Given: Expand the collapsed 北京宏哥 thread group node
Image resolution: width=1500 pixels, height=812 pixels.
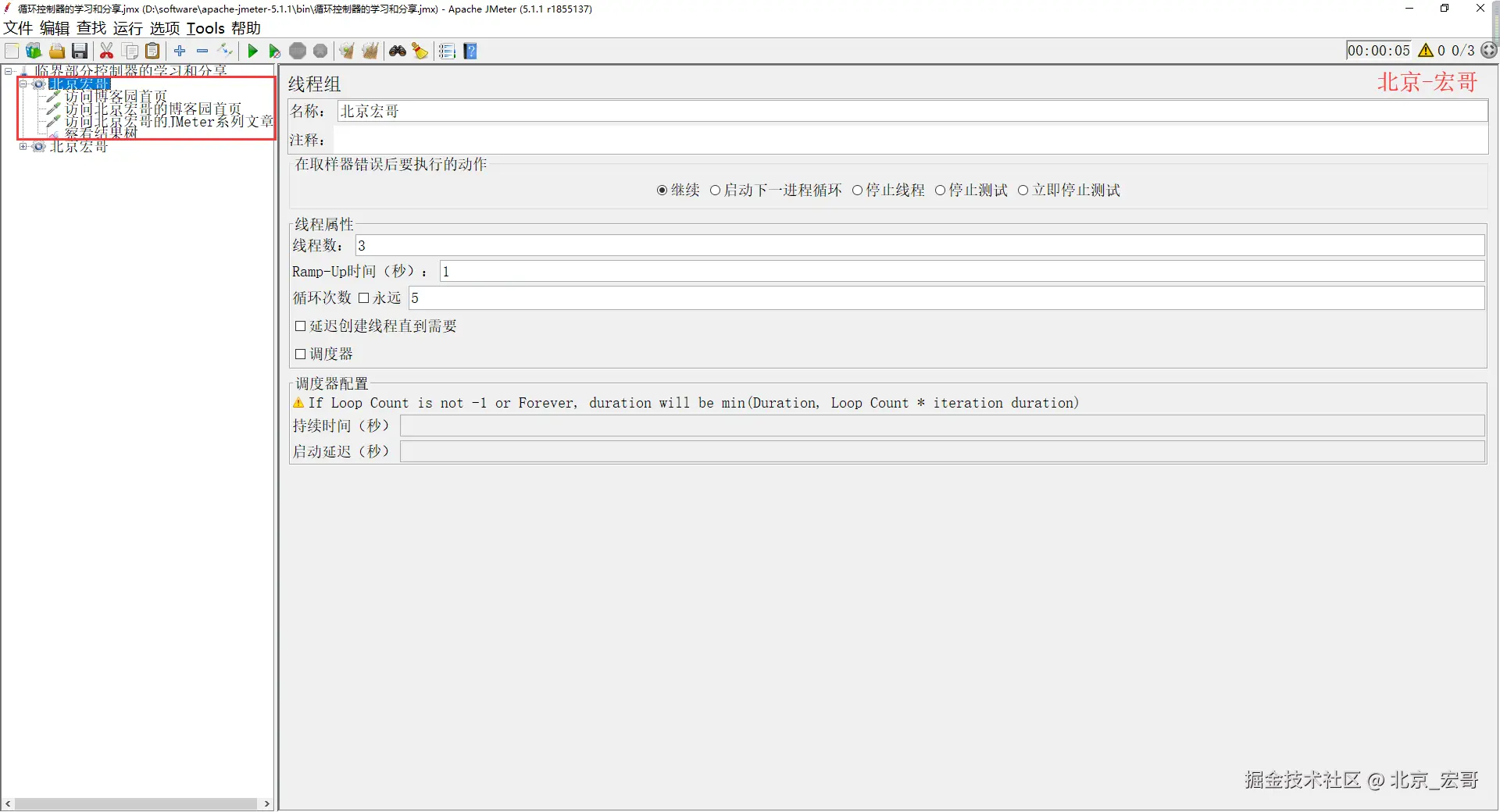Looking at the screenshot, I should click(x=23, y=146).
